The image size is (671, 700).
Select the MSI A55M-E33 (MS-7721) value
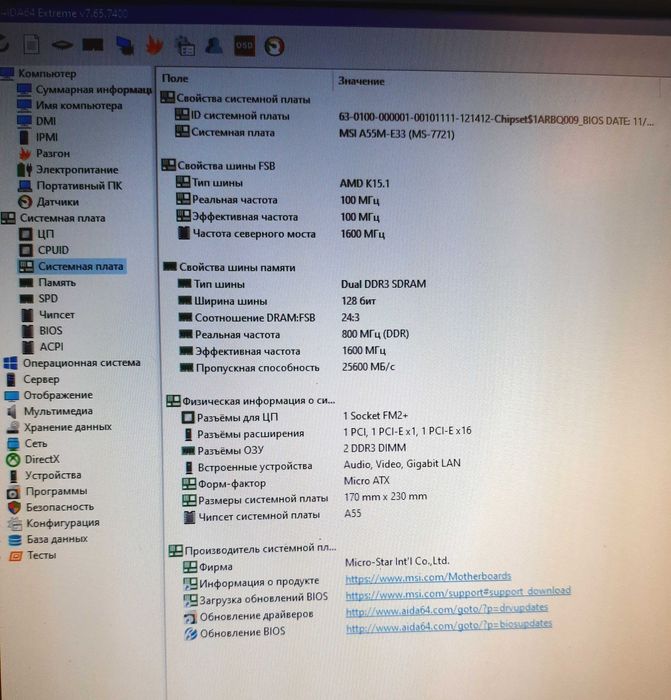tap(397, 134)
